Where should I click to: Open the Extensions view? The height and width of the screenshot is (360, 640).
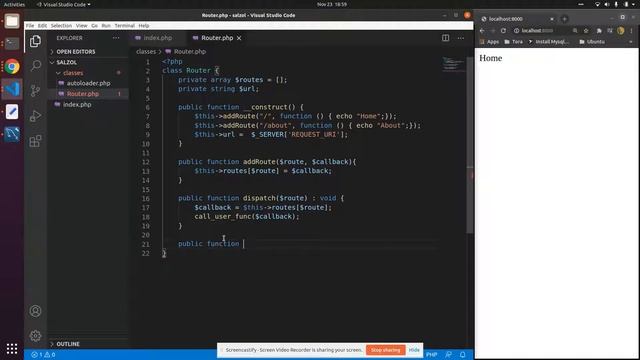pos(36,141)
